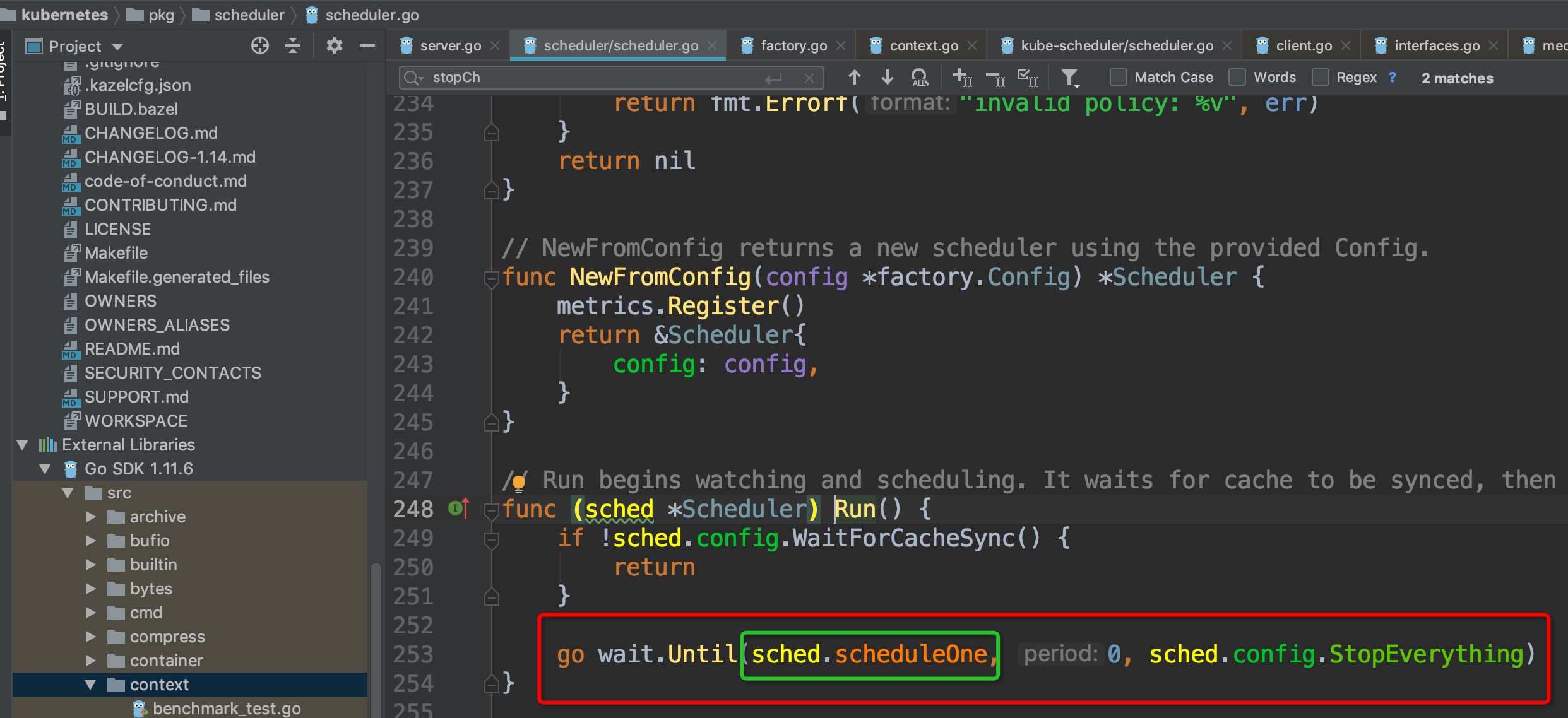Open the Project view dropdown
The width and height of the screenshot is (1568, 718).
tap(117, 47)
